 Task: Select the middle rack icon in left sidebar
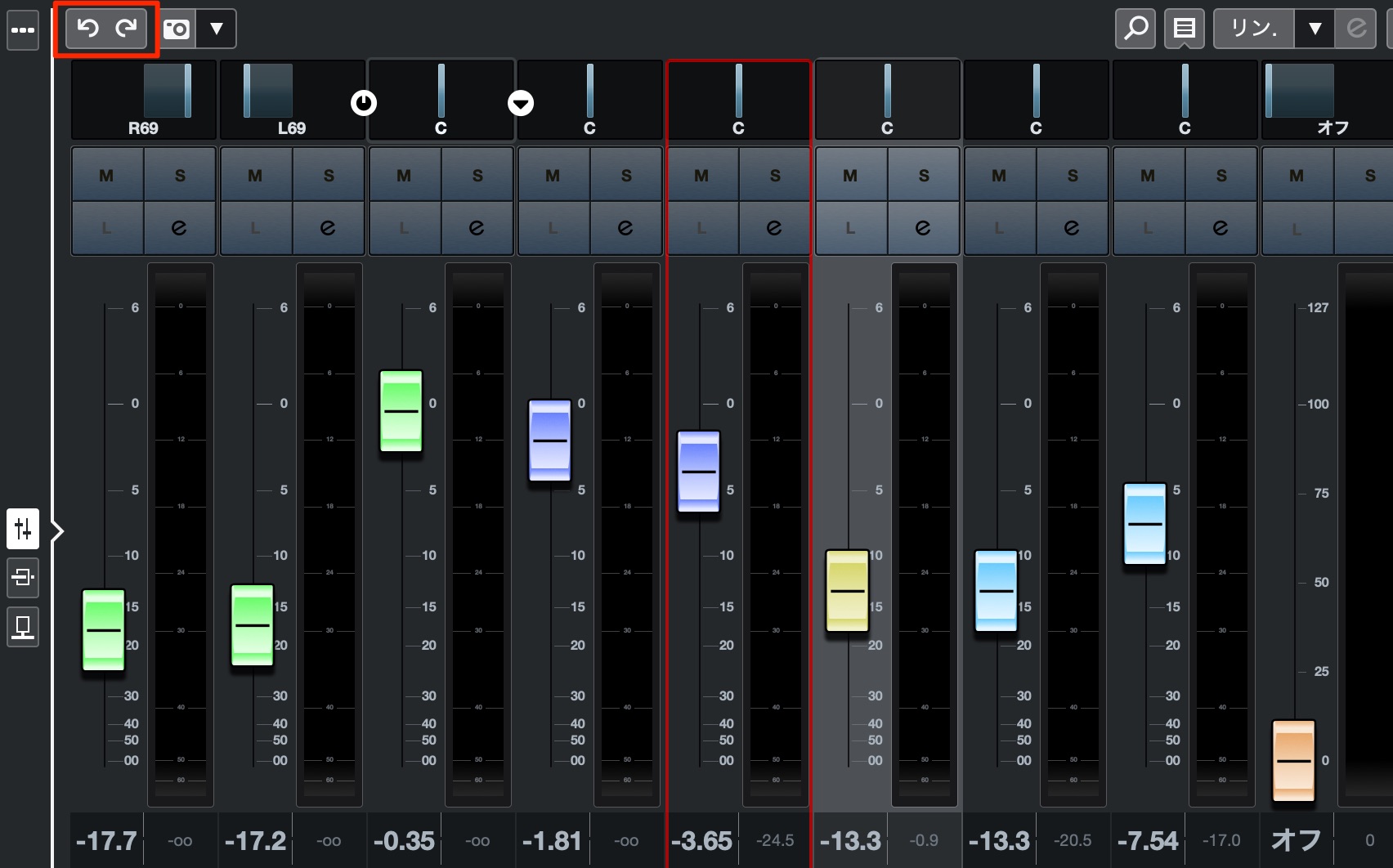[x=23, y=578]
